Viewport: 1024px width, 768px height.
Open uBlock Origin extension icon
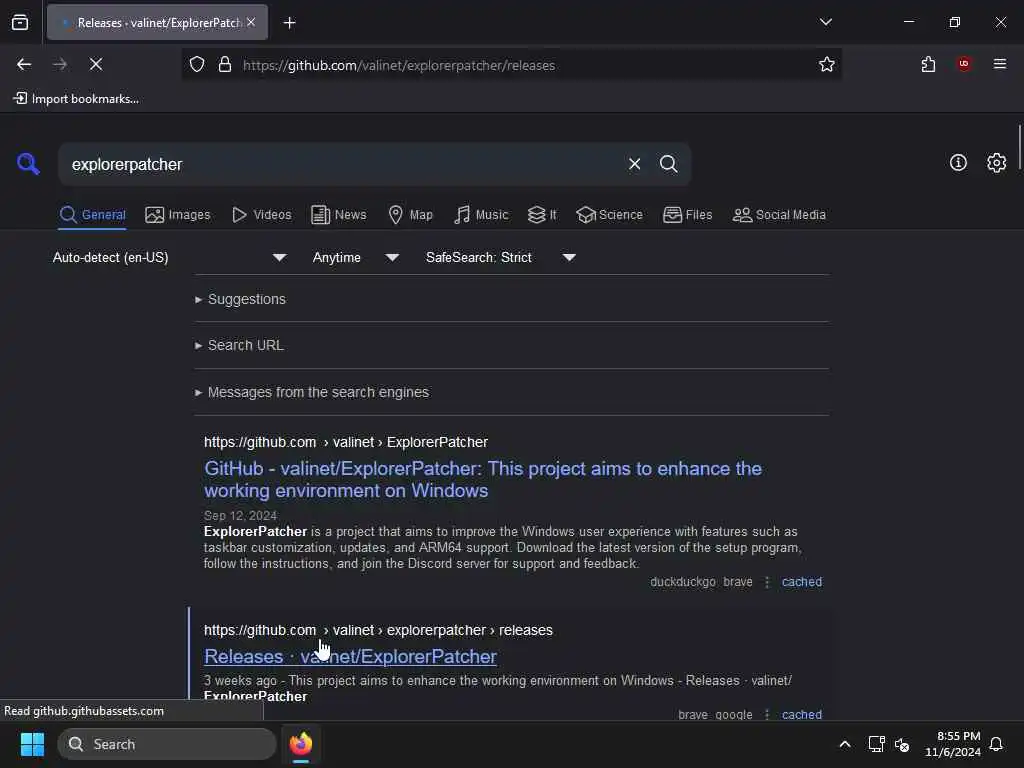[964, 64]
